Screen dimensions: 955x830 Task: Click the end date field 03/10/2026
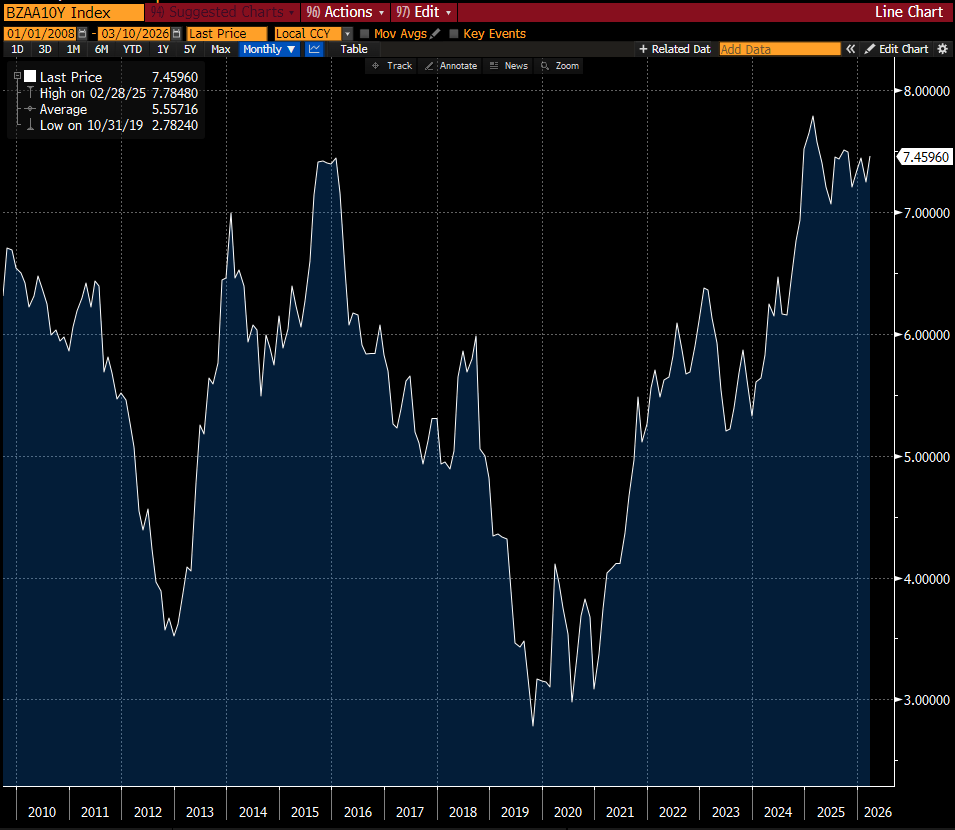pos(135,33)
